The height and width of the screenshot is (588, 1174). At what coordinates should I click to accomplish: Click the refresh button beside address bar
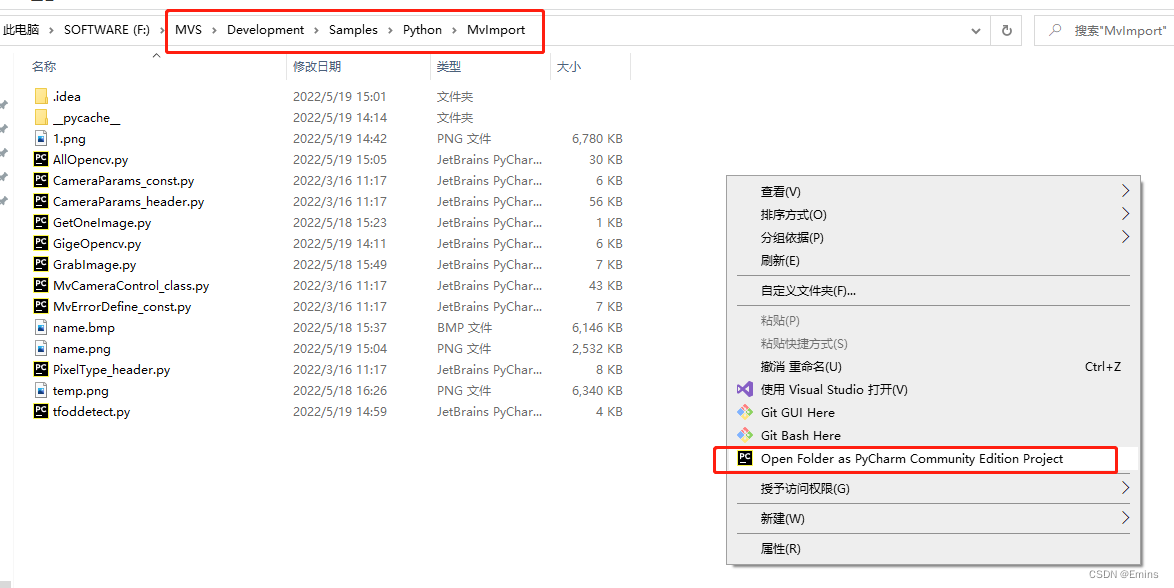pos(1007,31)
